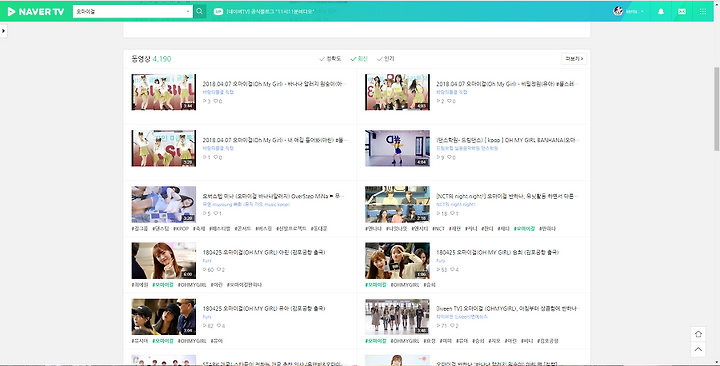Click the 더보기 button
Image resolution: width=720 pixels, height=366 pixels.
pos(574,59)
